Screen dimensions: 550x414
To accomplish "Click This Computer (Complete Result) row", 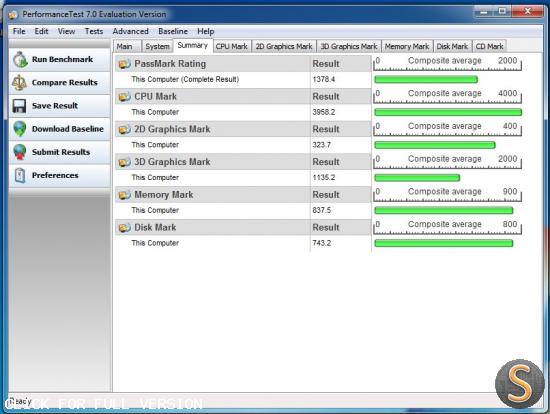I will click(x=243, y=80).
